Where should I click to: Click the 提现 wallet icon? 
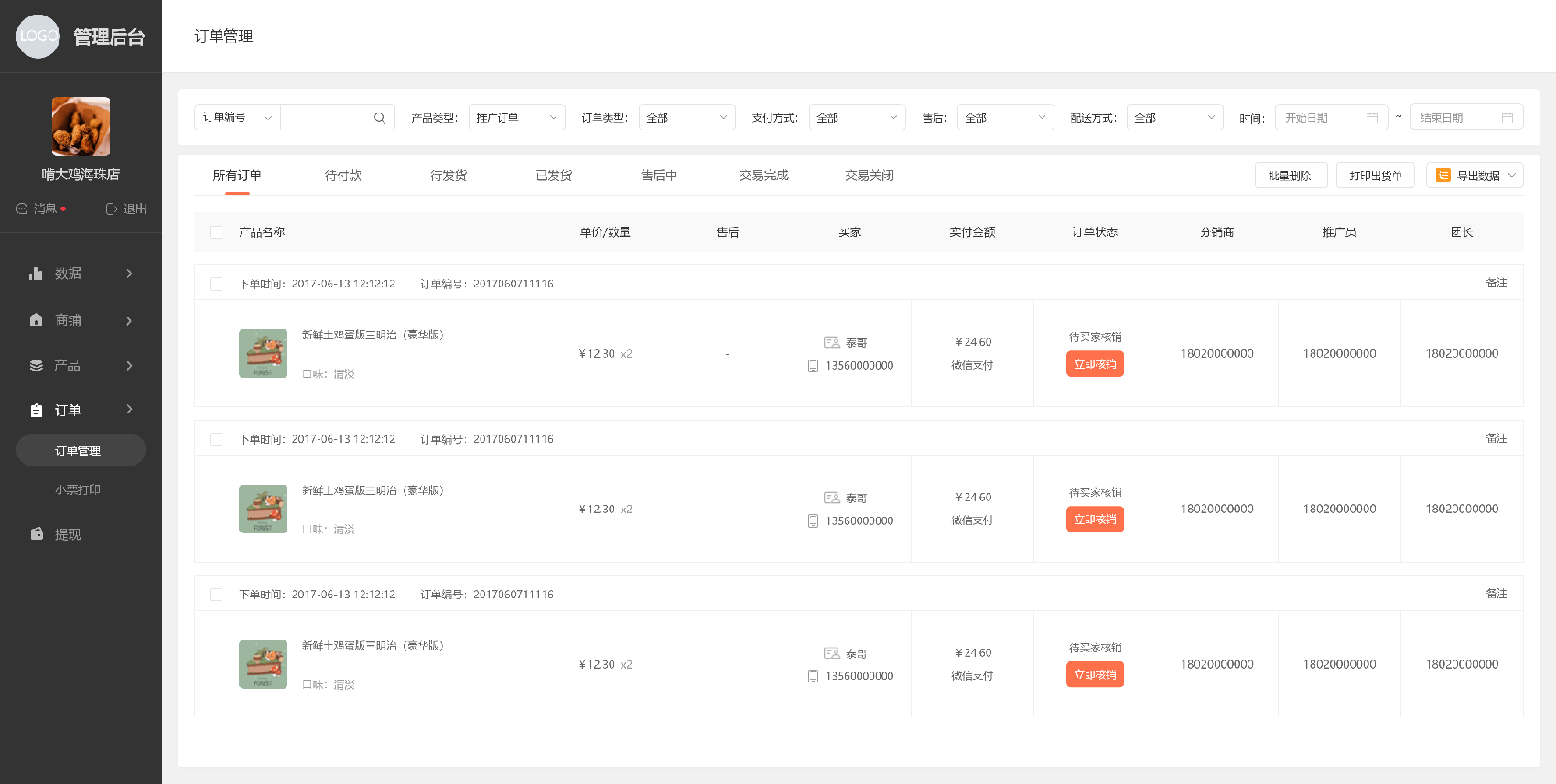click(x=37, y=533)
